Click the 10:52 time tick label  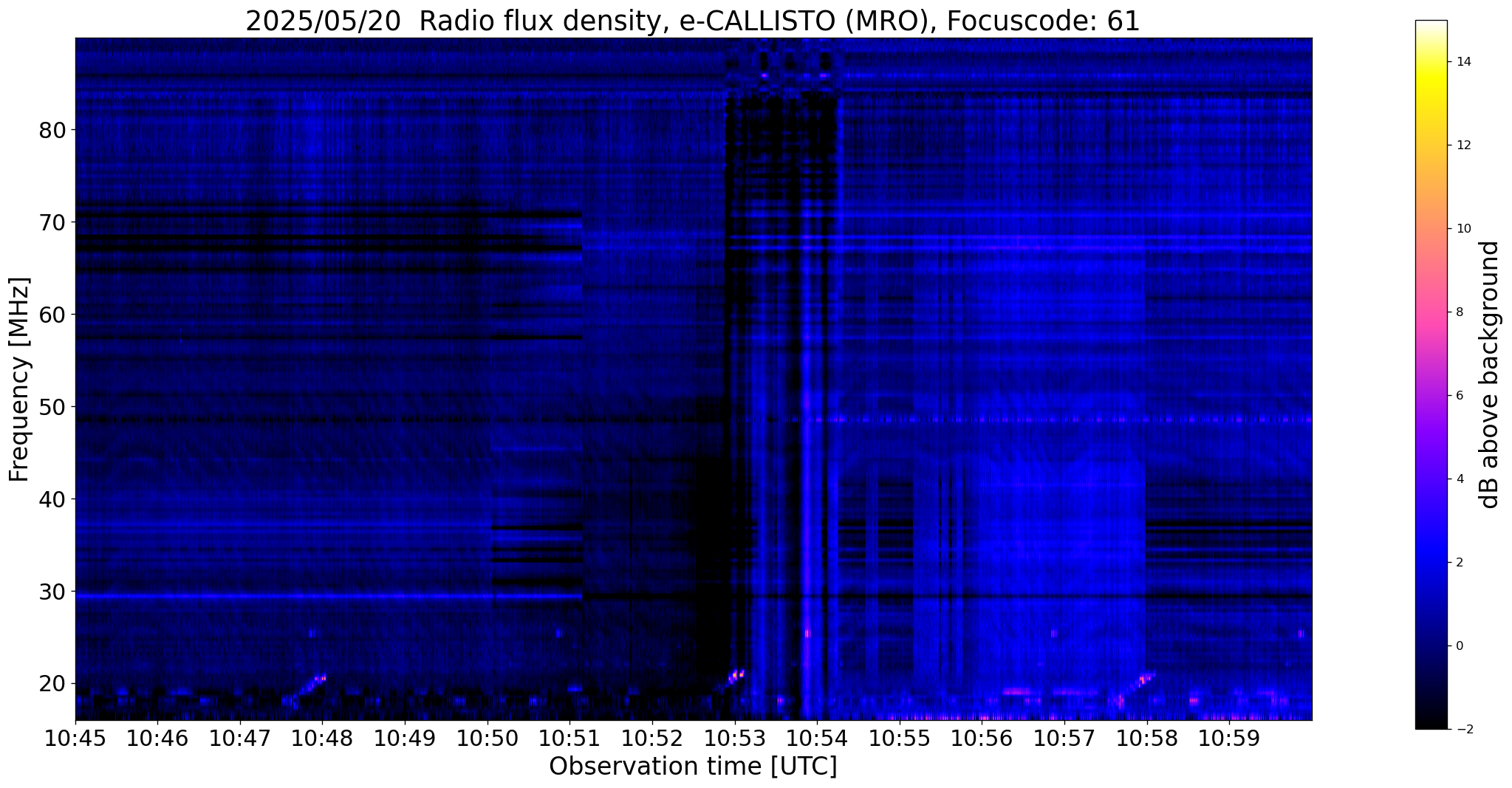(x=651, y=739)
